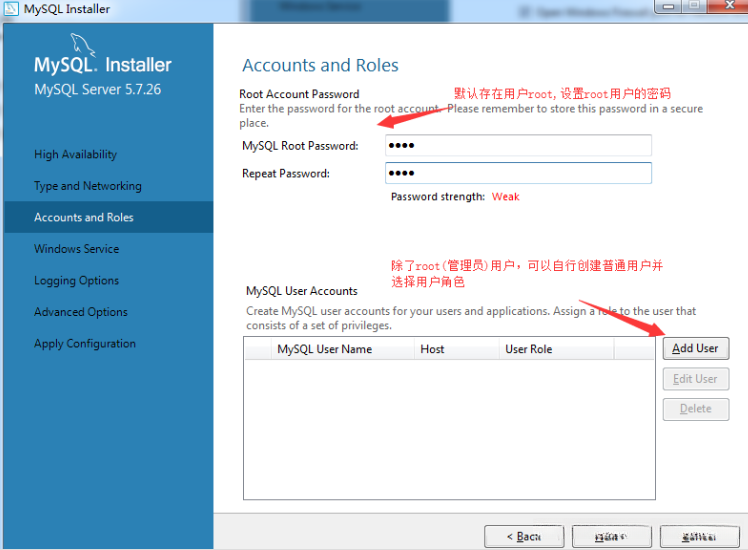Jump to Logging Options step
This screenshot has width=748, height=550.
click(x=76, y=280)
